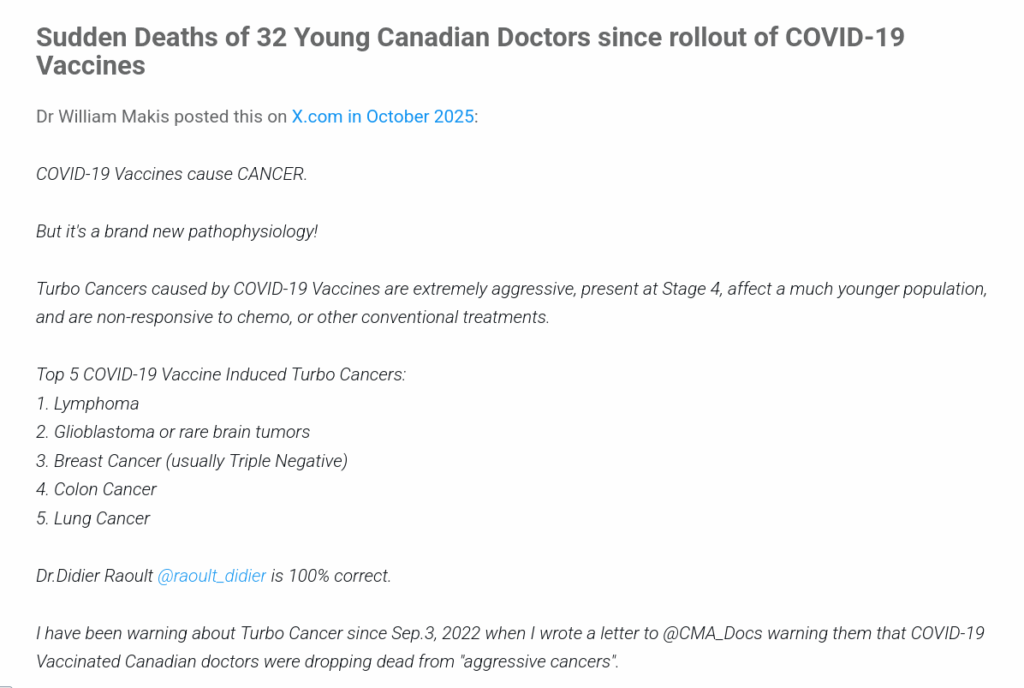Click the name 'Dr.Didier Raoult'
Image resolution: width=1024 pixels, height=688 pixels.
point(94,575)
